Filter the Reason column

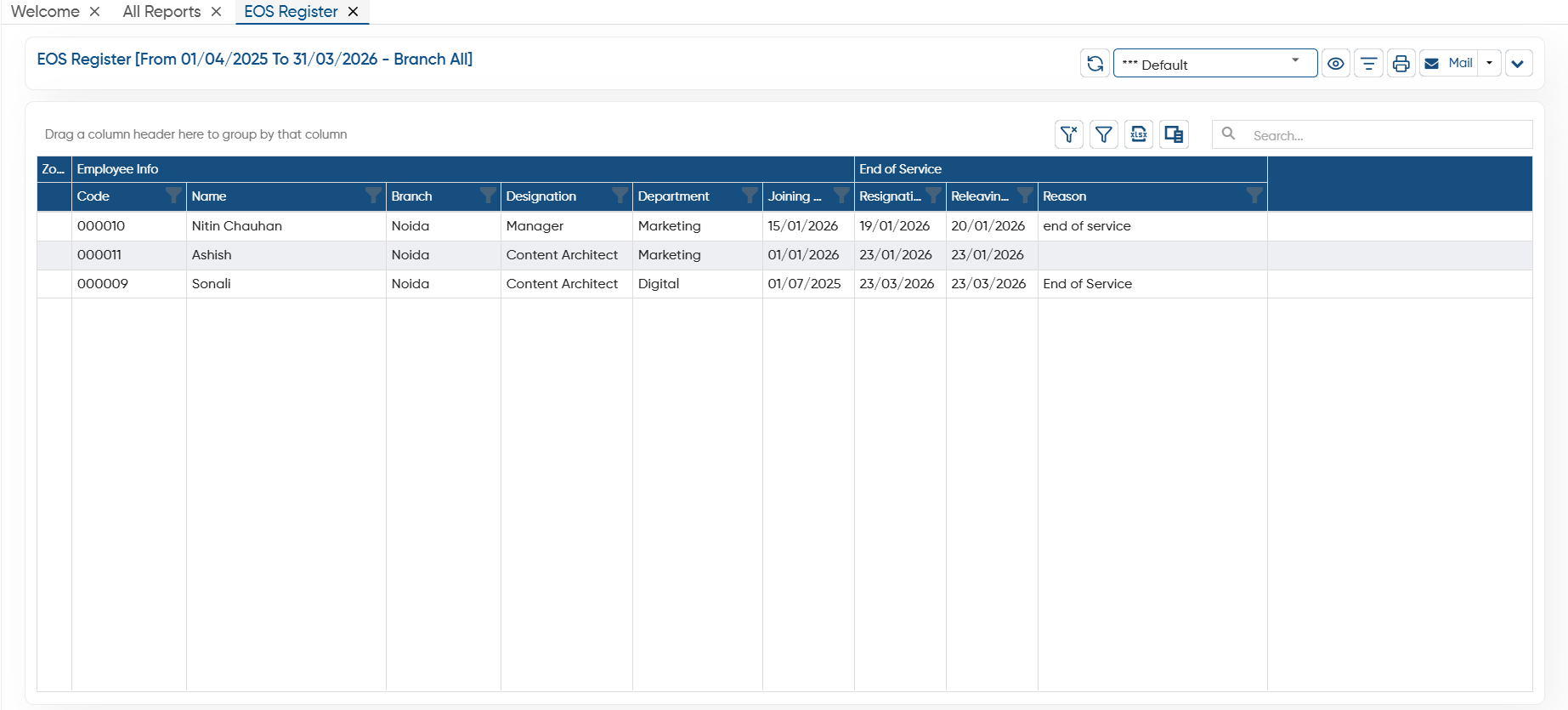(1254, 196)
